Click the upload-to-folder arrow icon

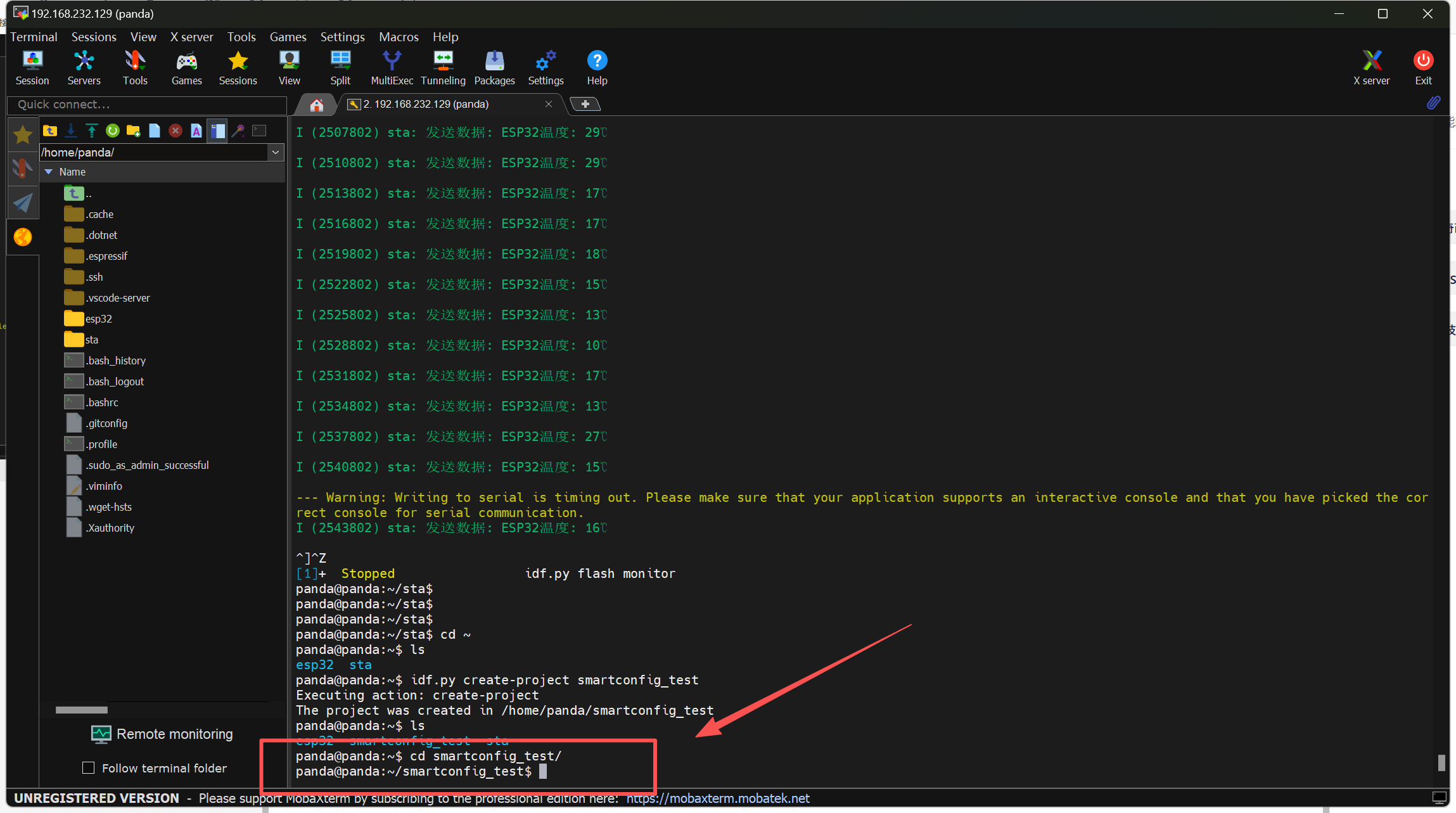pyautogui.click(x=92, y=131)
